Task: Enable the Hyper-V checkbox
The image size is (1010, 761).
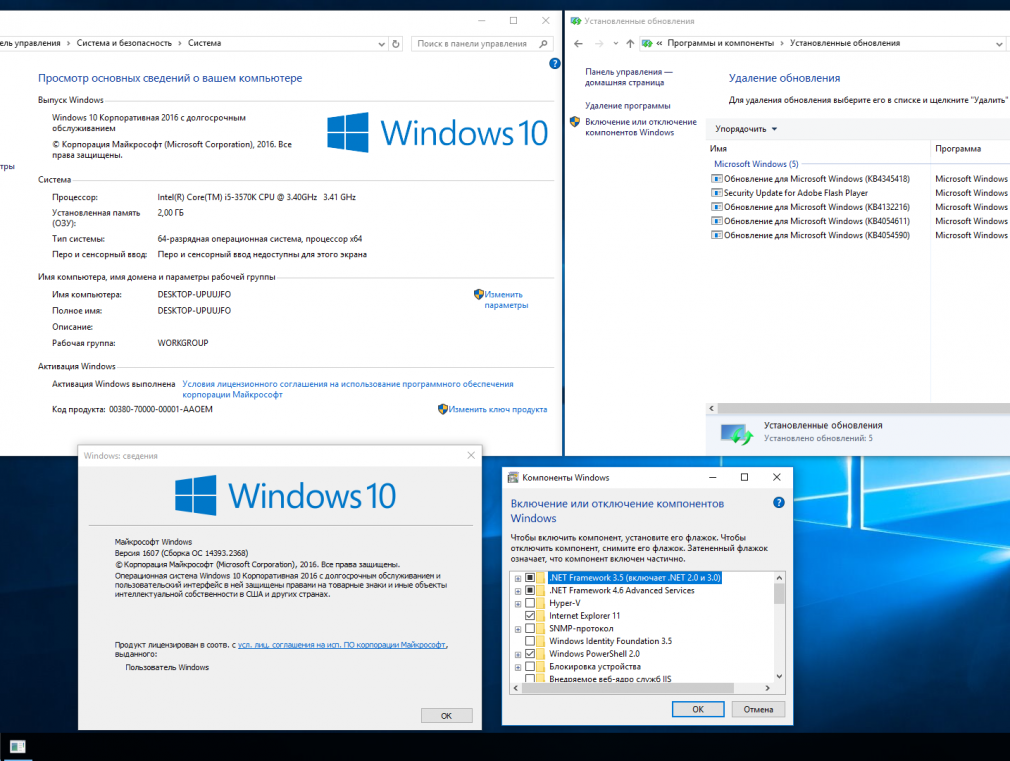Action: (x=530, y=603)
